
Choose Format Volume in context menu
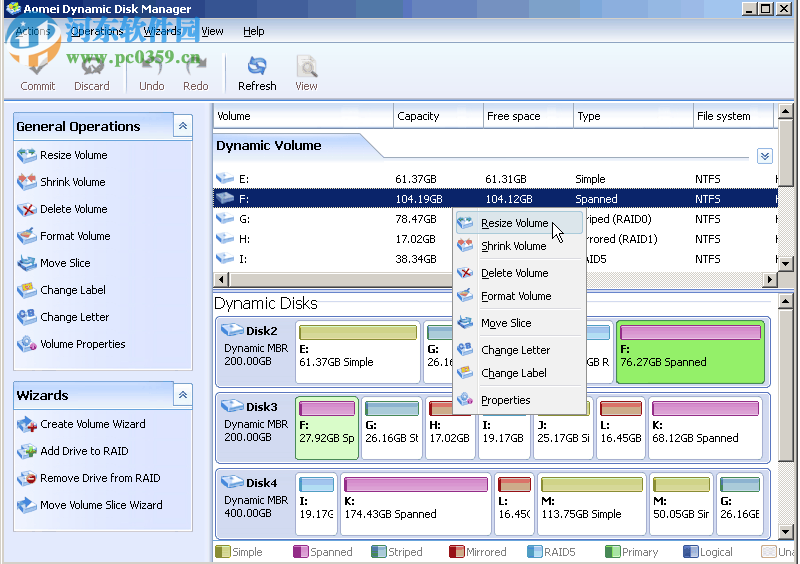(x=519, y=296)
